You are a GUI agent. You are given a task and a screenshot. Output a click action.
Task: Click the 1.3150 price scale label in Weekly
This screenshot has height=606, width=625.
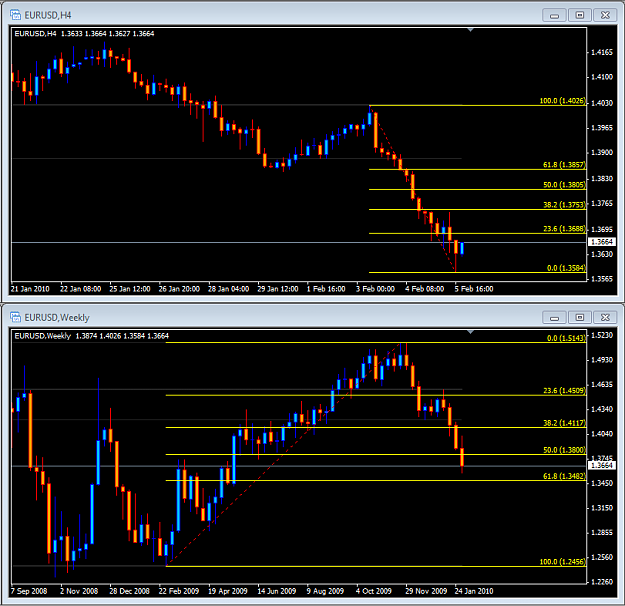[x=602, y=508]
